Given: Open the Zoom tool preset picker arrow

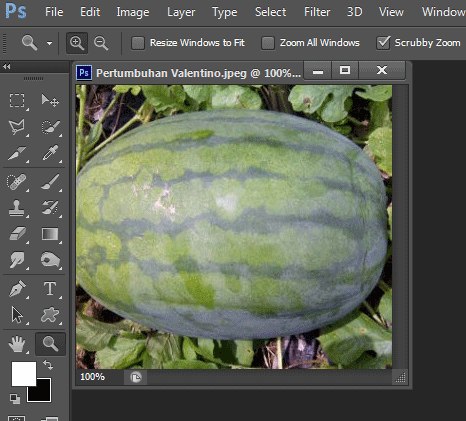Looking at the screenshot, I should 49,43.
